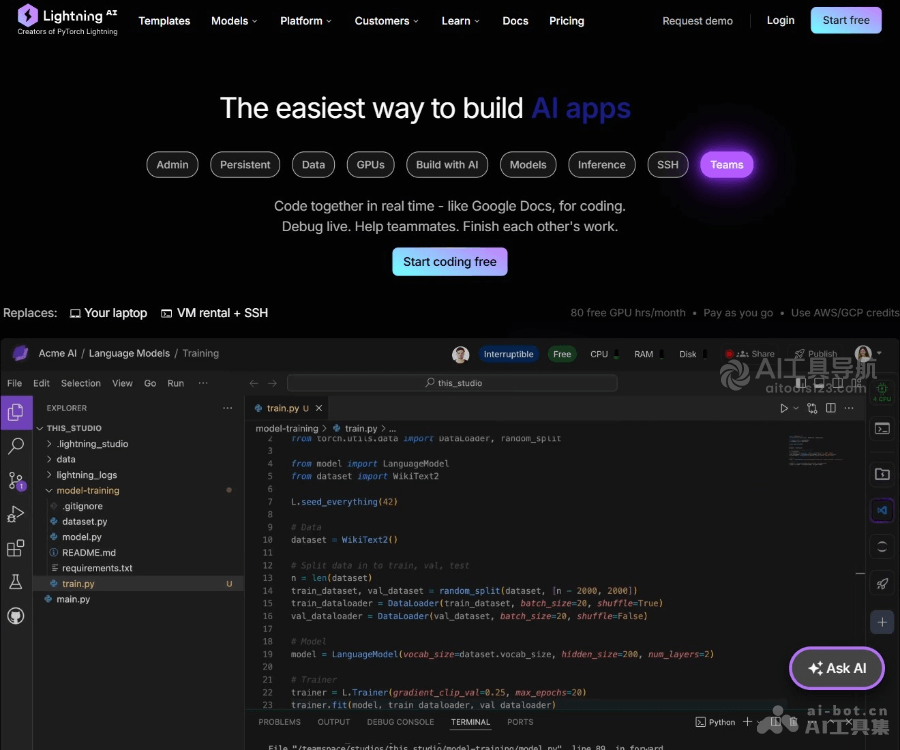The image size is (900, 750).
Task: Open dataset.py in the explorer
Action: coord(84,521)
